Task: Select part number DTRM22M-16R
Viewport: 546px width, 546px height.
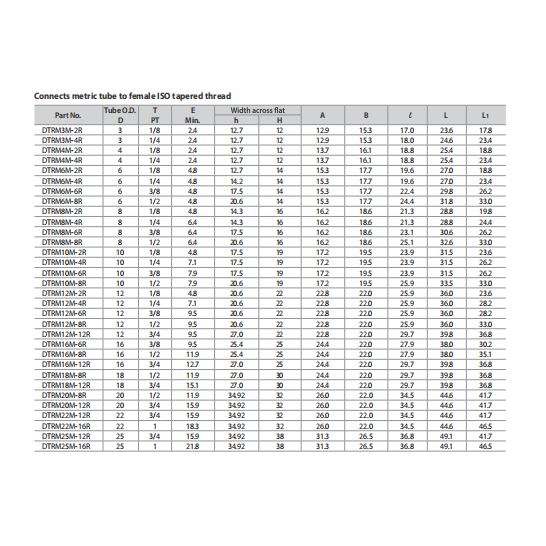Action: [x=66, y=427]
